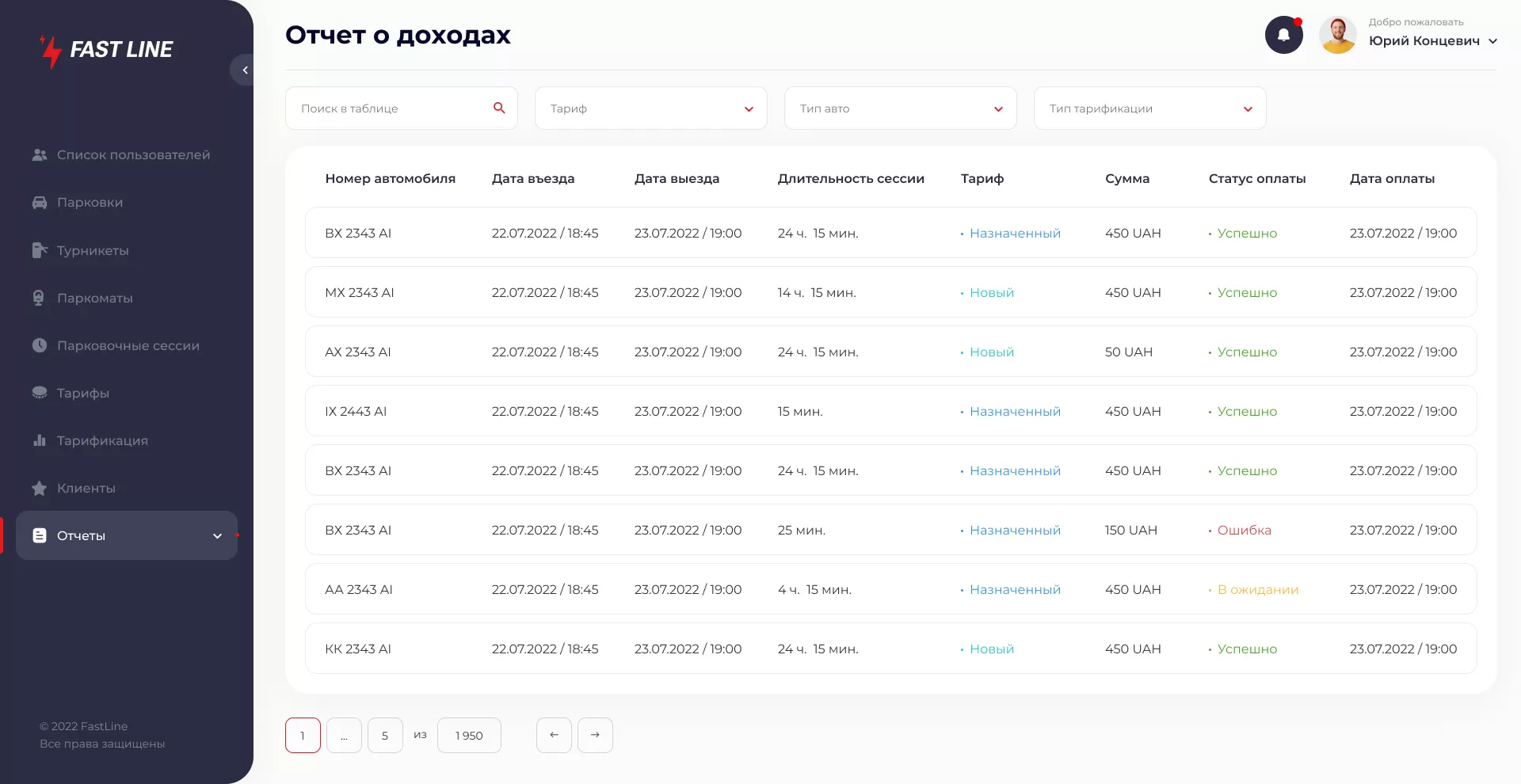1521x784 pixels.
Task: Click the Парковки car icon in the sidebar
Action: pyautogui.click(x=40, y=203)
